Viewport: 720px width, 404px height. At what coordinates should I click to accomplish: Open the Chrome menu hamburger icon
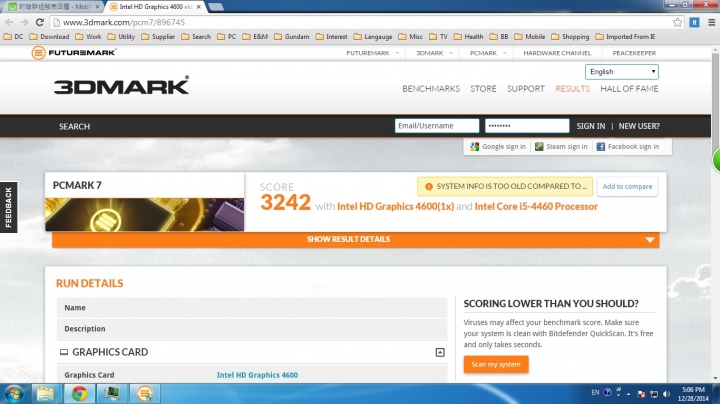coord(712,22)
